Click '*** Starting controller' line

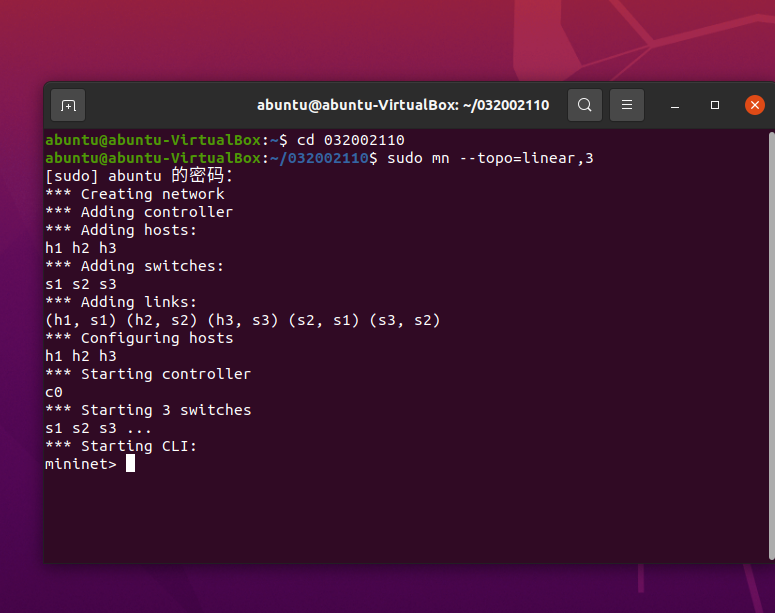pyautogui.click(x=148, y=374)
